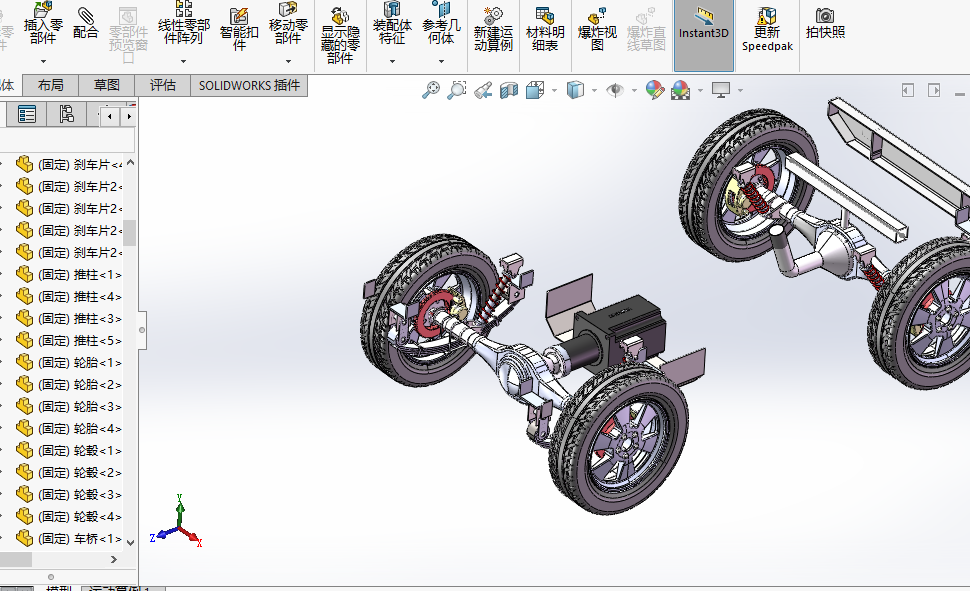Viewport: 970px width, 591px height.
Task: Click the part icon beside 车桥<1>
Action: click(24, 538)
